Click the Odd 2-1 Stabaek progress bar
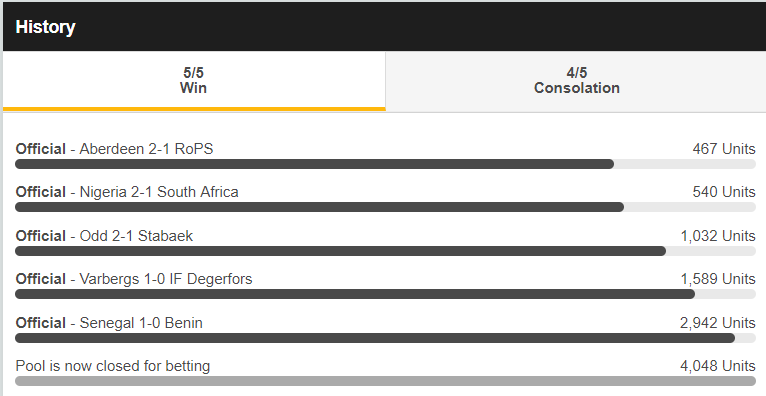This screenshot has width=766, height=396. coord(385,251)
